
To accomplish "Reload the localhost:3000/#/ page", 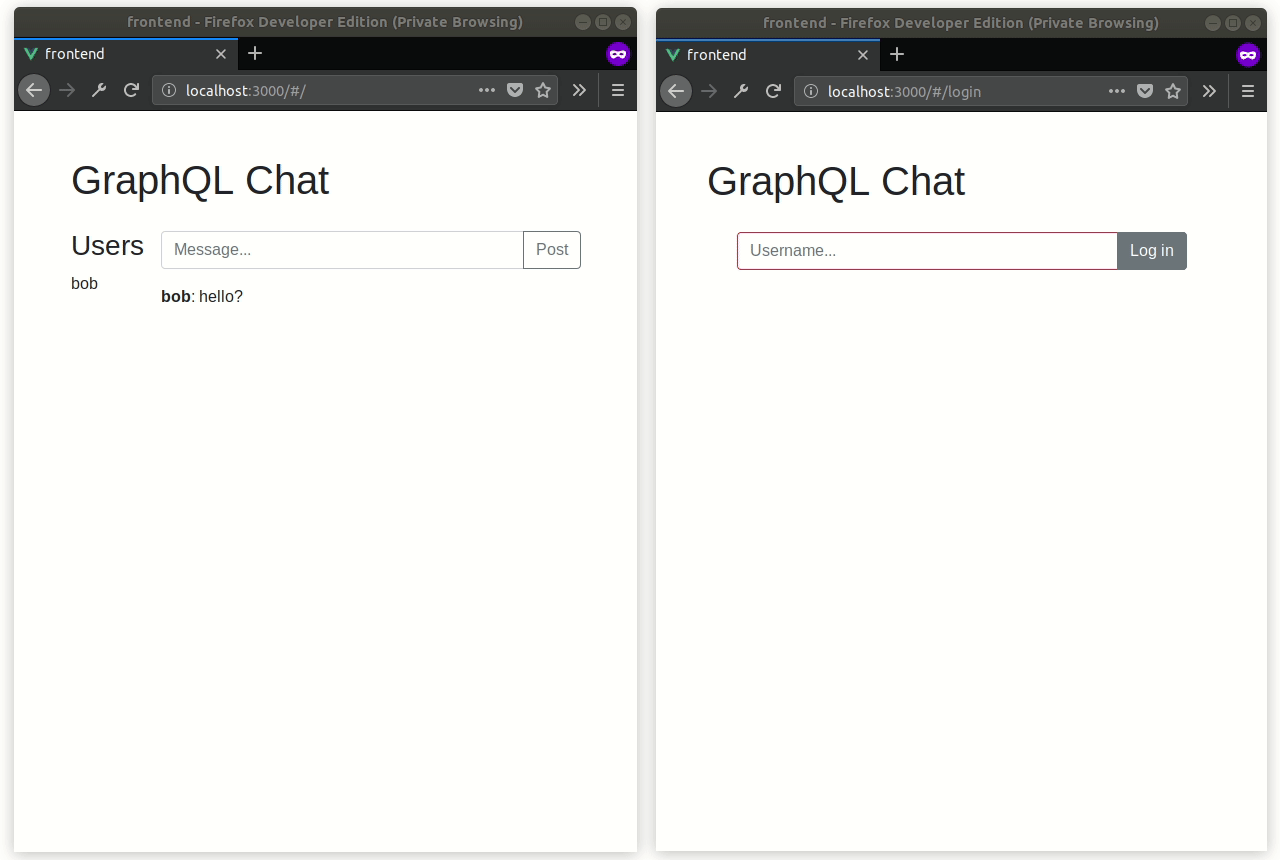I will (131, 90).
